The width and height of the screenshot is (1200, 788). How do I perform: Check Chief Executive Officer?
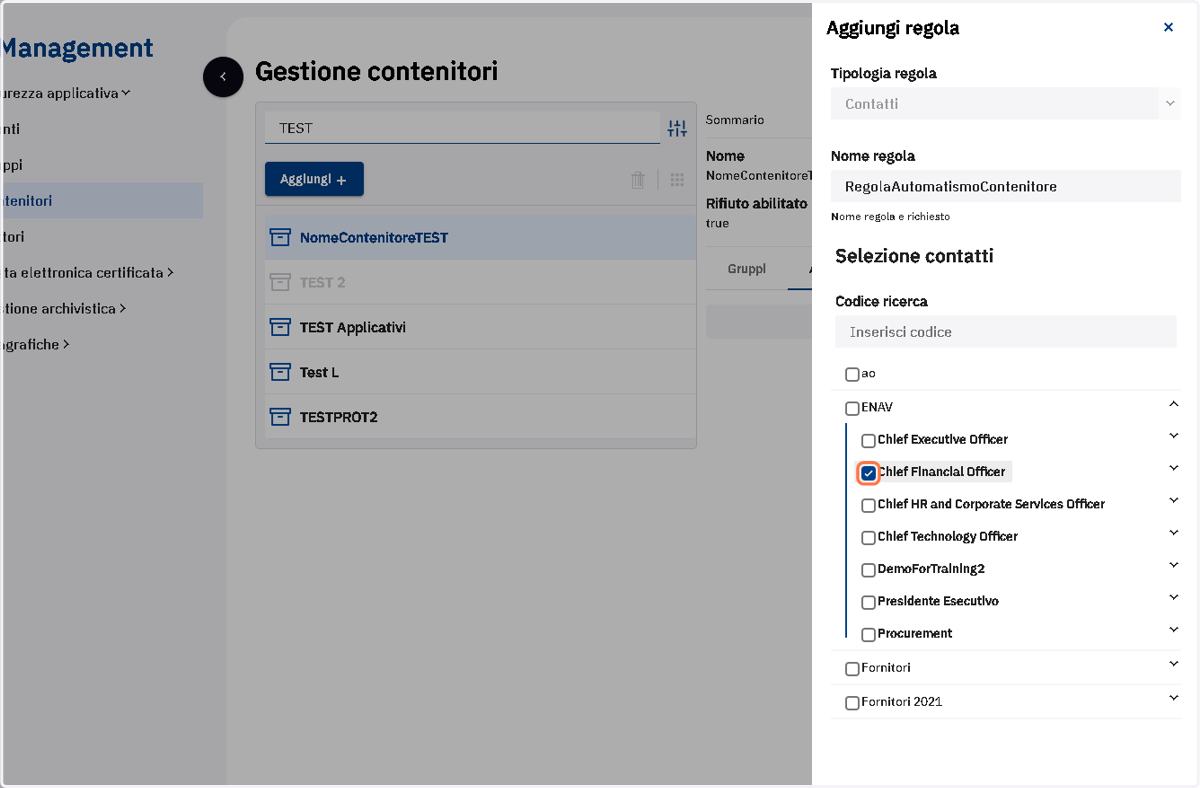coord(869,440)
